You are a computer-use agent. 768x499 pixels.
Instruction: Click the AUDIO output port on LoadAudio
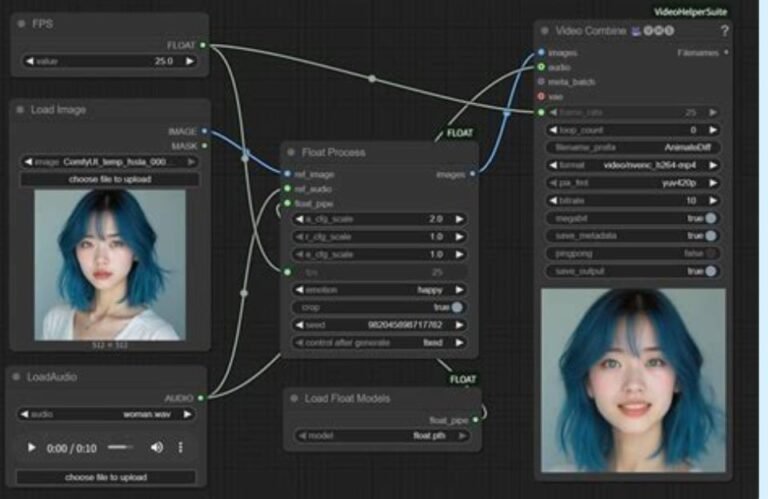click(x=201, y=398)
